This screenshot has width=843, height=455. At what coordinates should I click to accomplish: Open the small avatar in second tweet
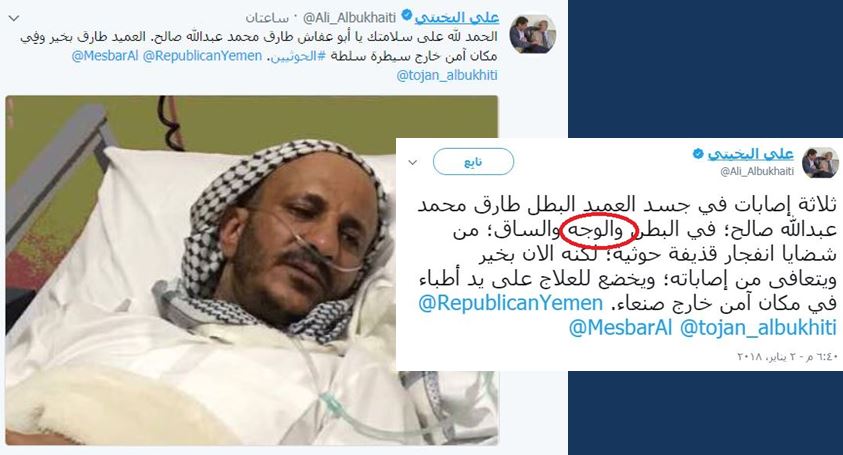pos(820,162)
